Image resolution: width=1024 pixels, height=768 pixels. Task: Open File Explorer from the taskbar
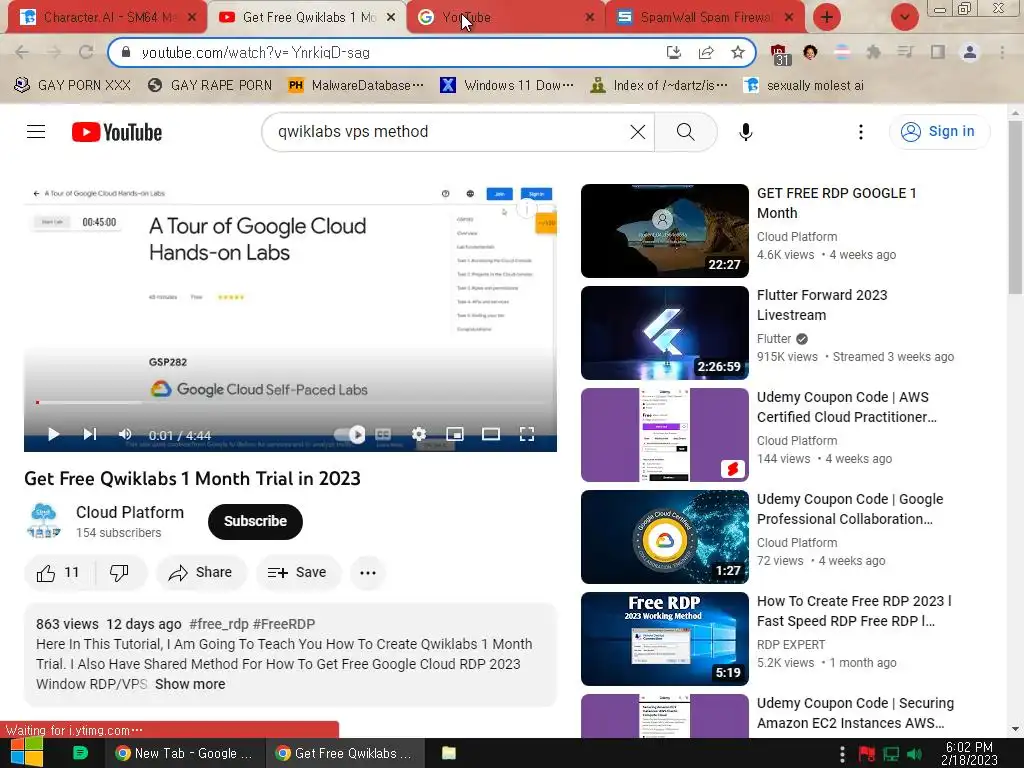[449, 753]
